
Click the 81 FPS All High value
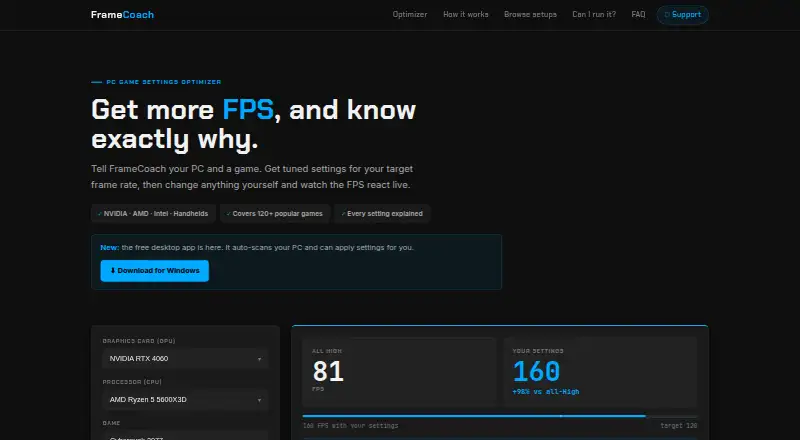328,371
